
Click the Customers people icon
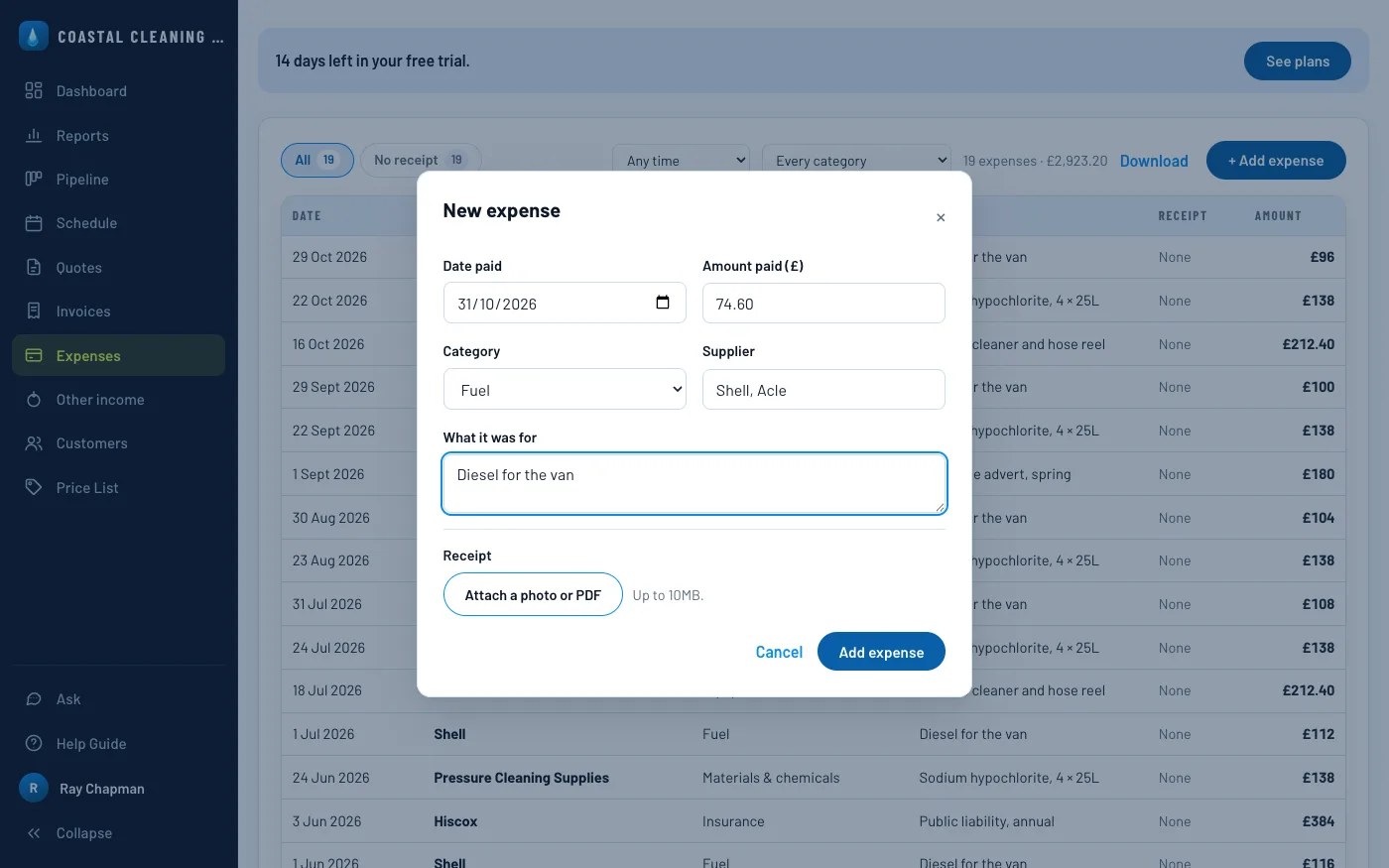tap(34, 443)
